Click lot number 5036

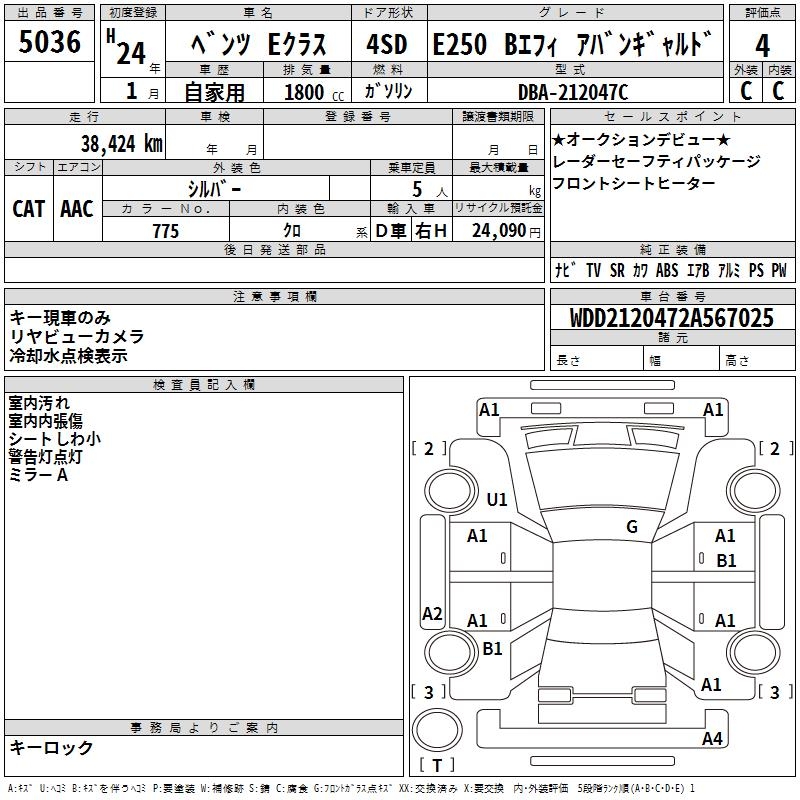pyautogui.click(x=49, y=42)
